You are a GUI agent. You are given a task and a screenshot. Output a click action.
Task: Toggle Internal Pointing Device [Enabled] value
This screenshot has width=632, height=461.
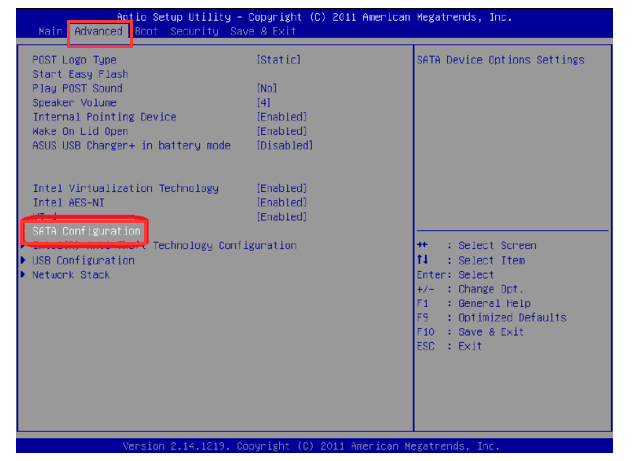tap(282, 117)
